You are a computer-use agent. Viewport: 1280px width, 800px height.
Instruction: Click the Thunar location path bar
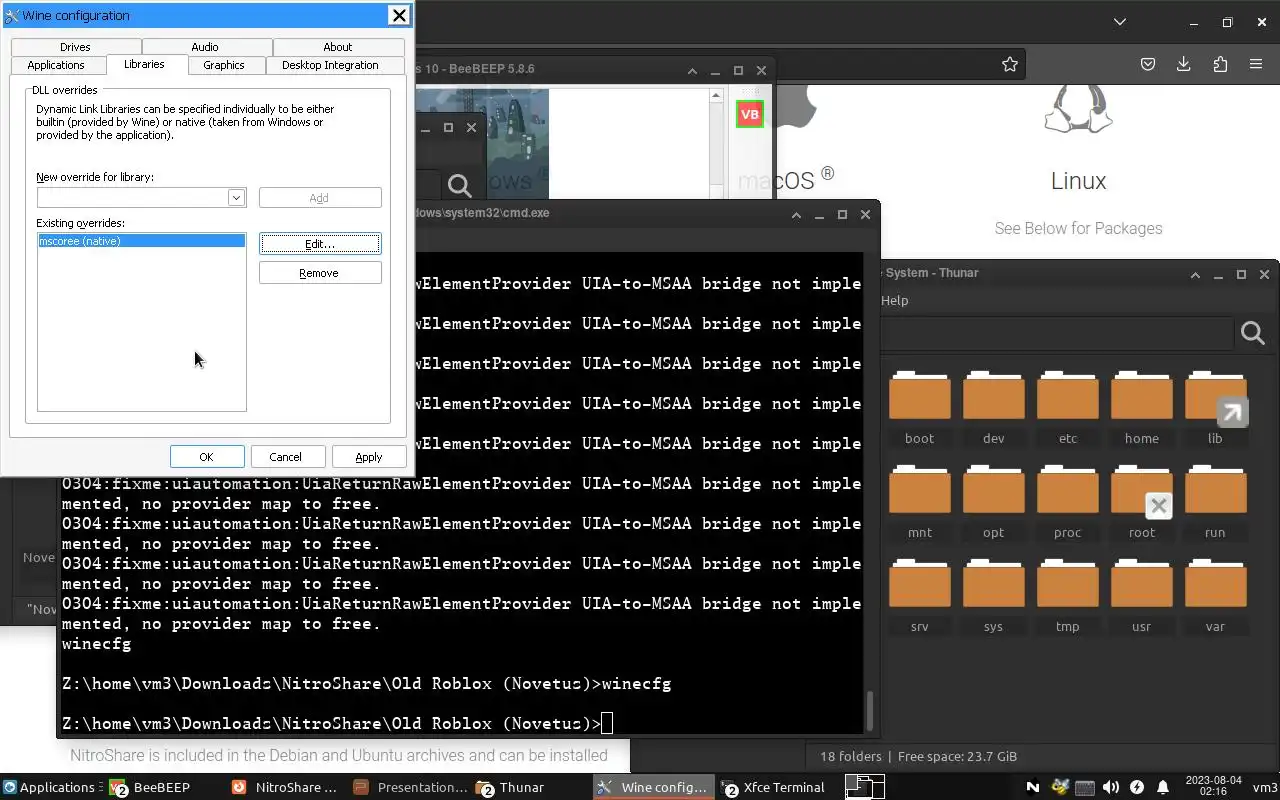1056,333
